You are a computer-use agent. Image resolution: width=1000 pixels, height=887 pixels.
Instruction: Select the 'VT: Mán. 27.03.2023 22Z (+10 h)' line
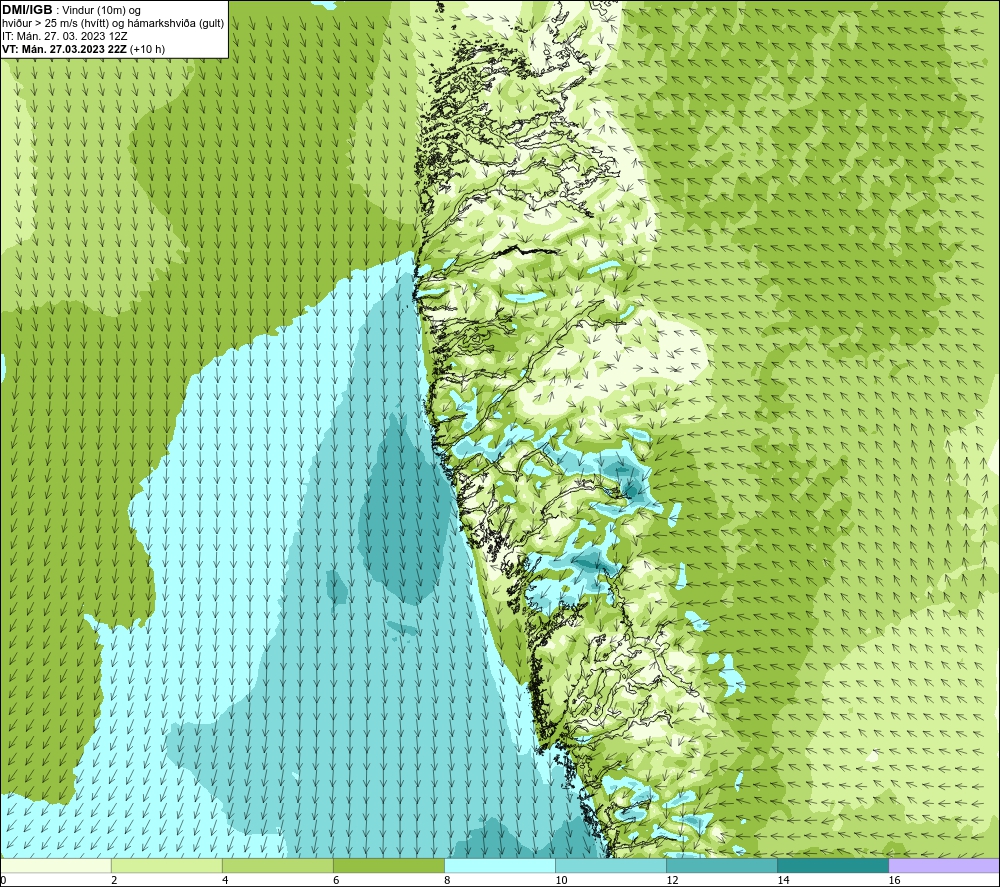pos(83,49)
